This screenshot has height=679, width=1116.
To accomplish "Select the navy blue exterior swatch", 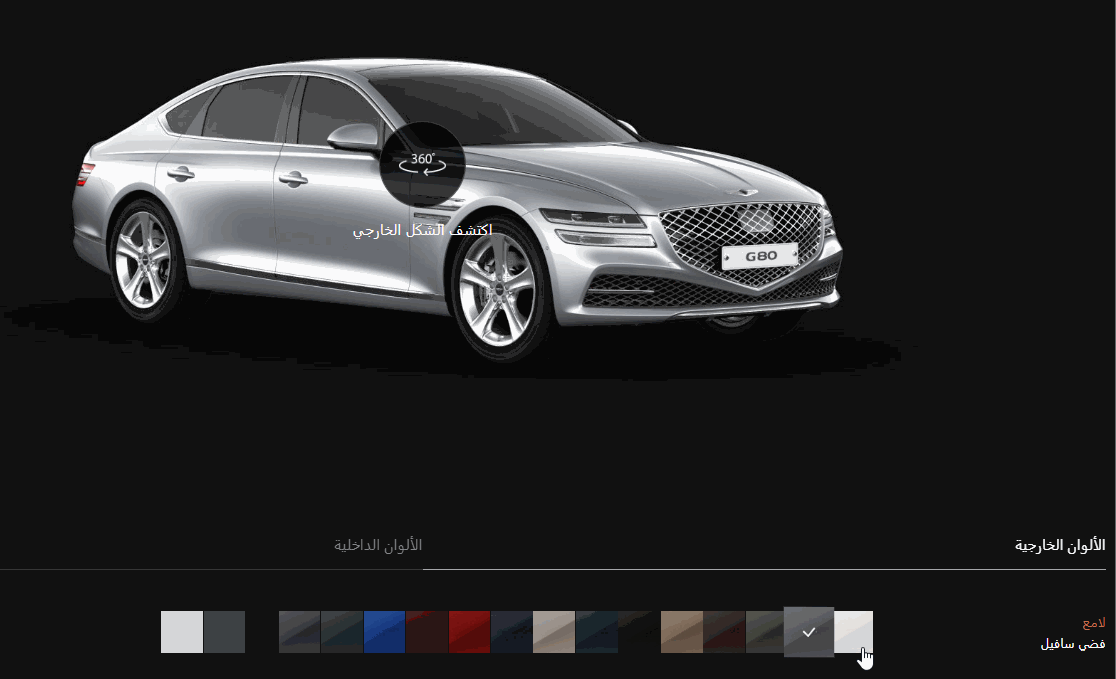I will point(598,631).
